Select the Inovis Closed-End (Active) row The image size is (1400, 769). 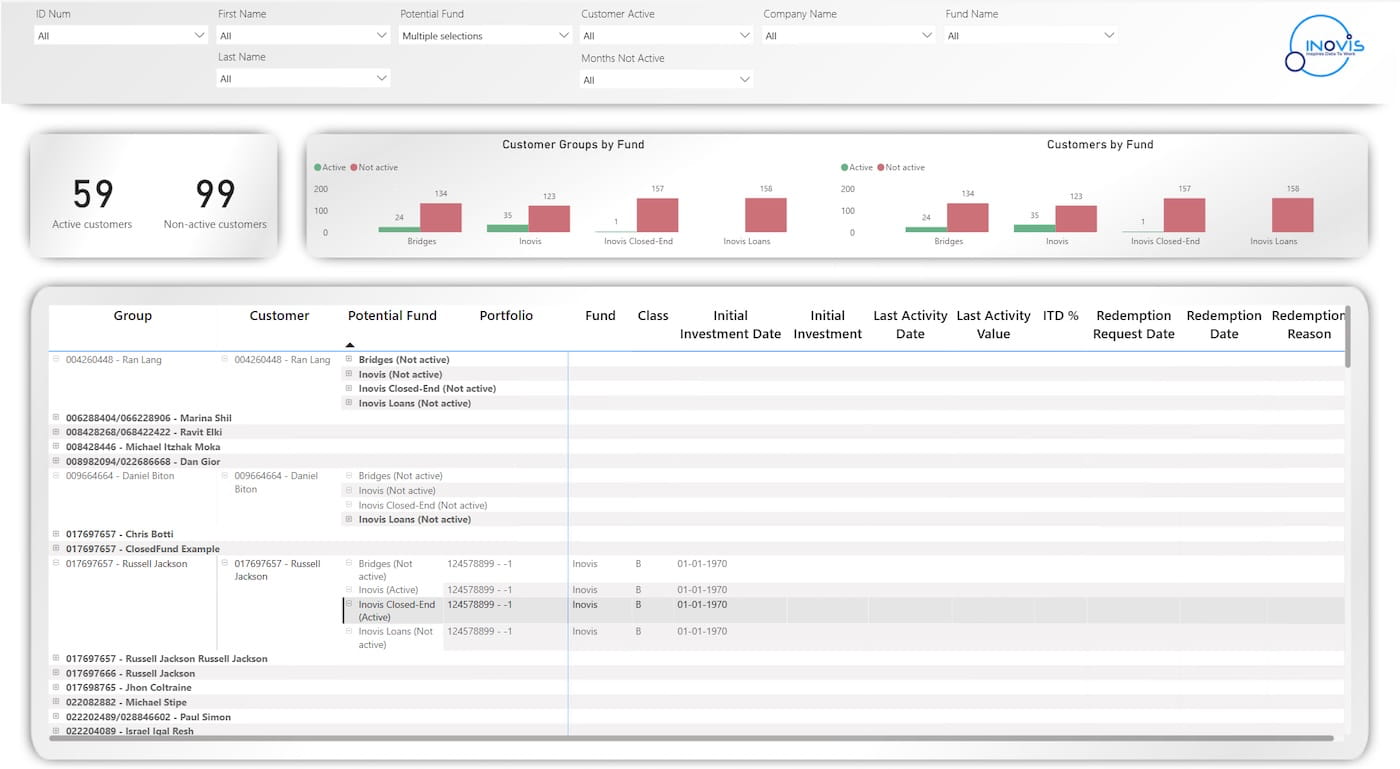coord(396,611)
